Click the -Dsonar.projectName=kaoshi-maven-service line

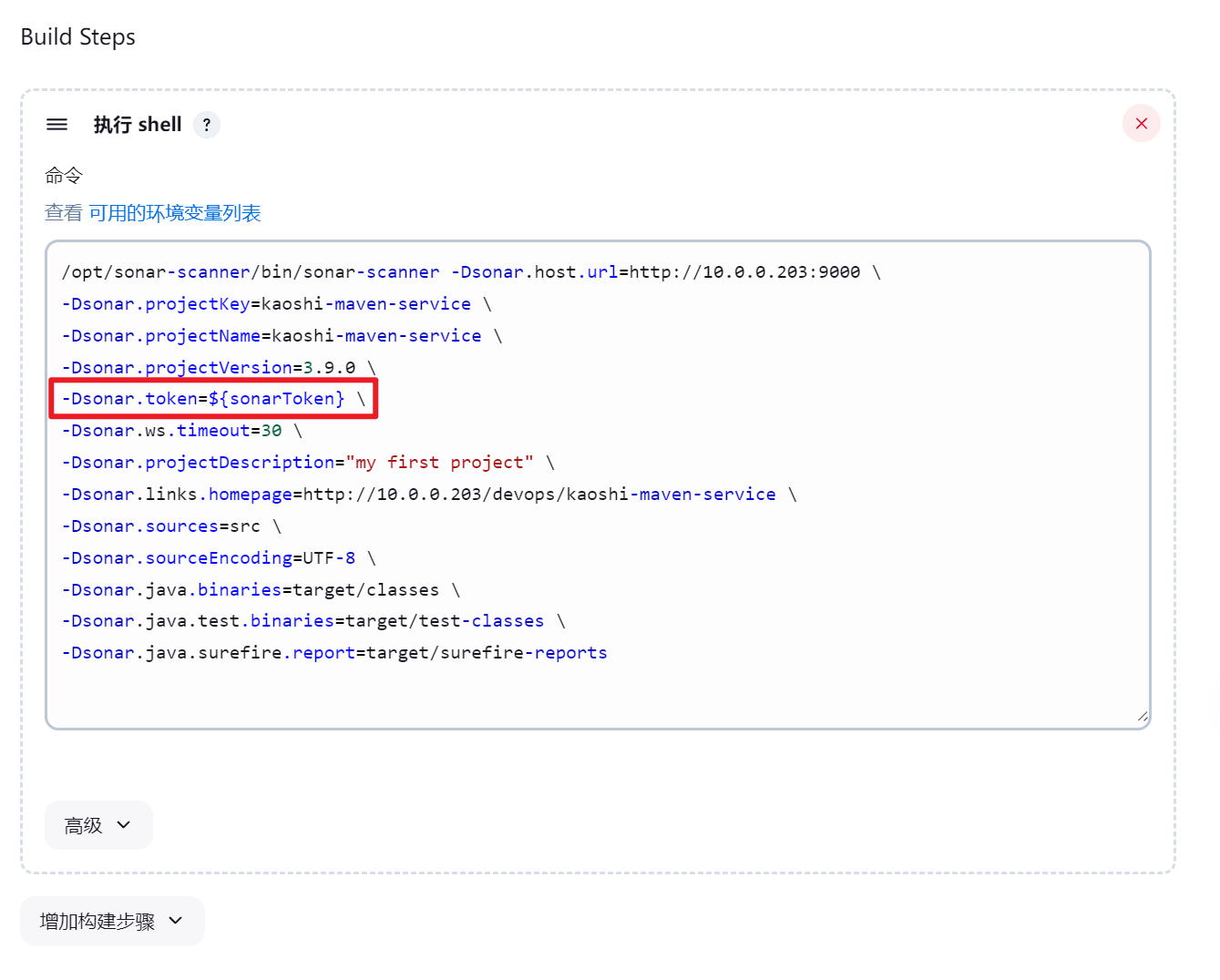click(x=282, y=336)
